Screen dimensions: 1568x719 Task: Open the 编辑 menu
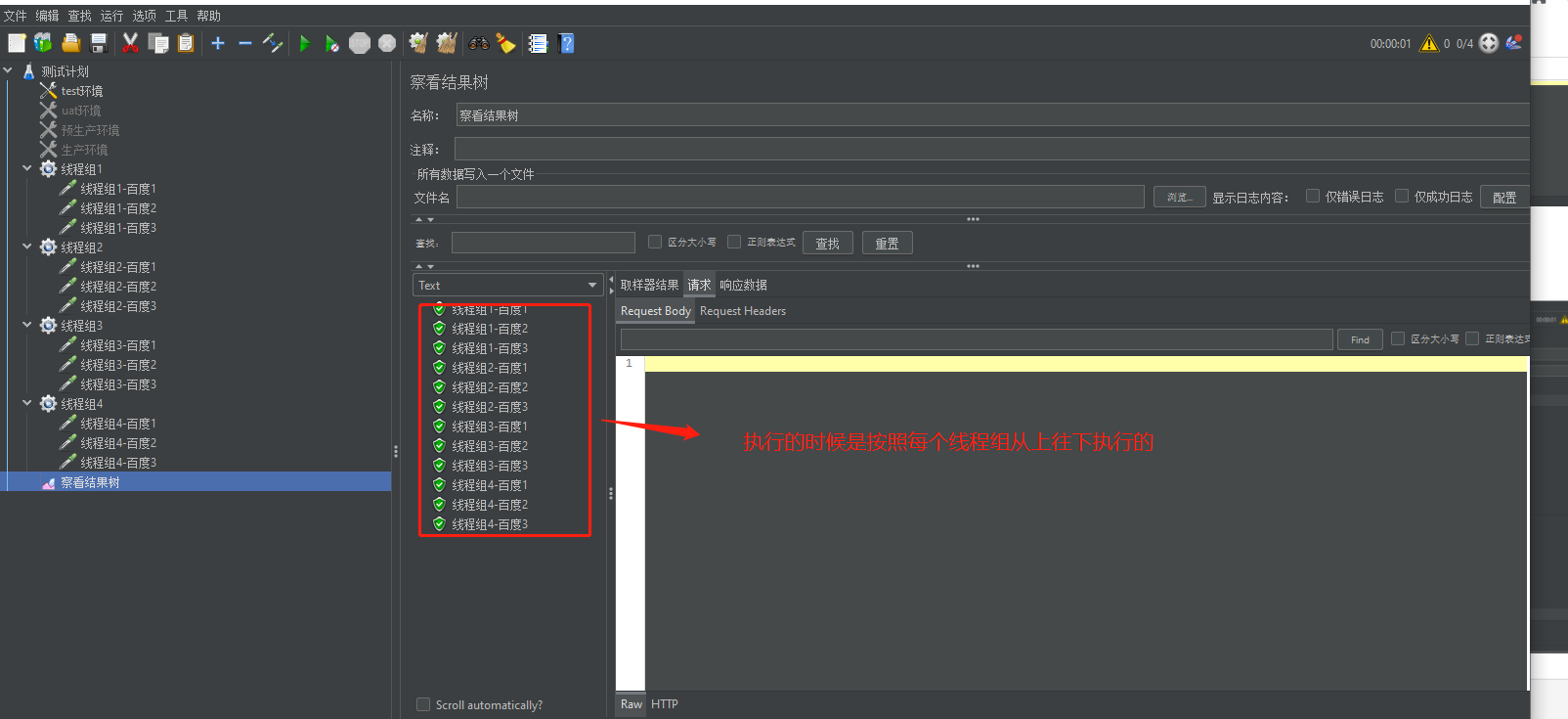pos(48,16)
